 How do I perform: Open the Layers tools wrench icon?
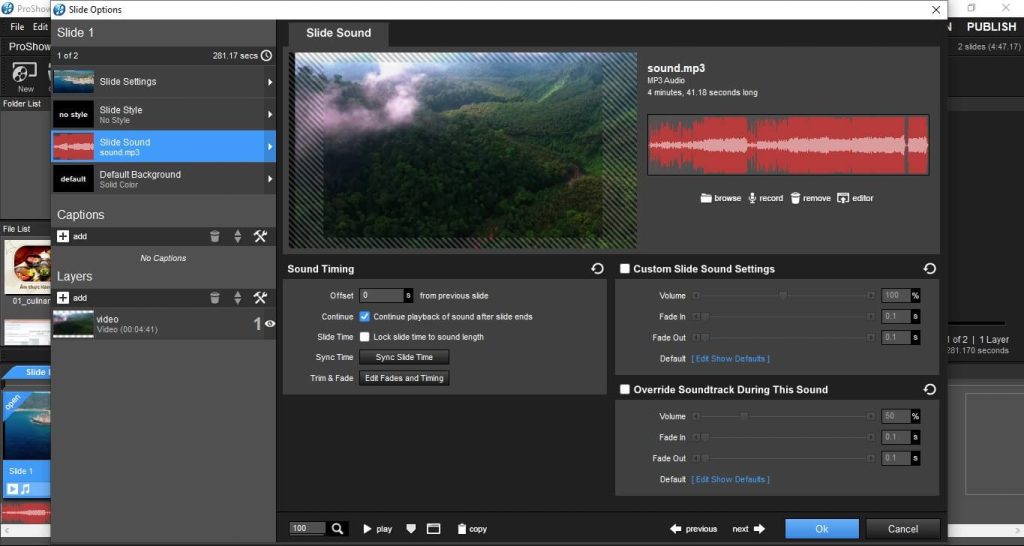(260, 298)
